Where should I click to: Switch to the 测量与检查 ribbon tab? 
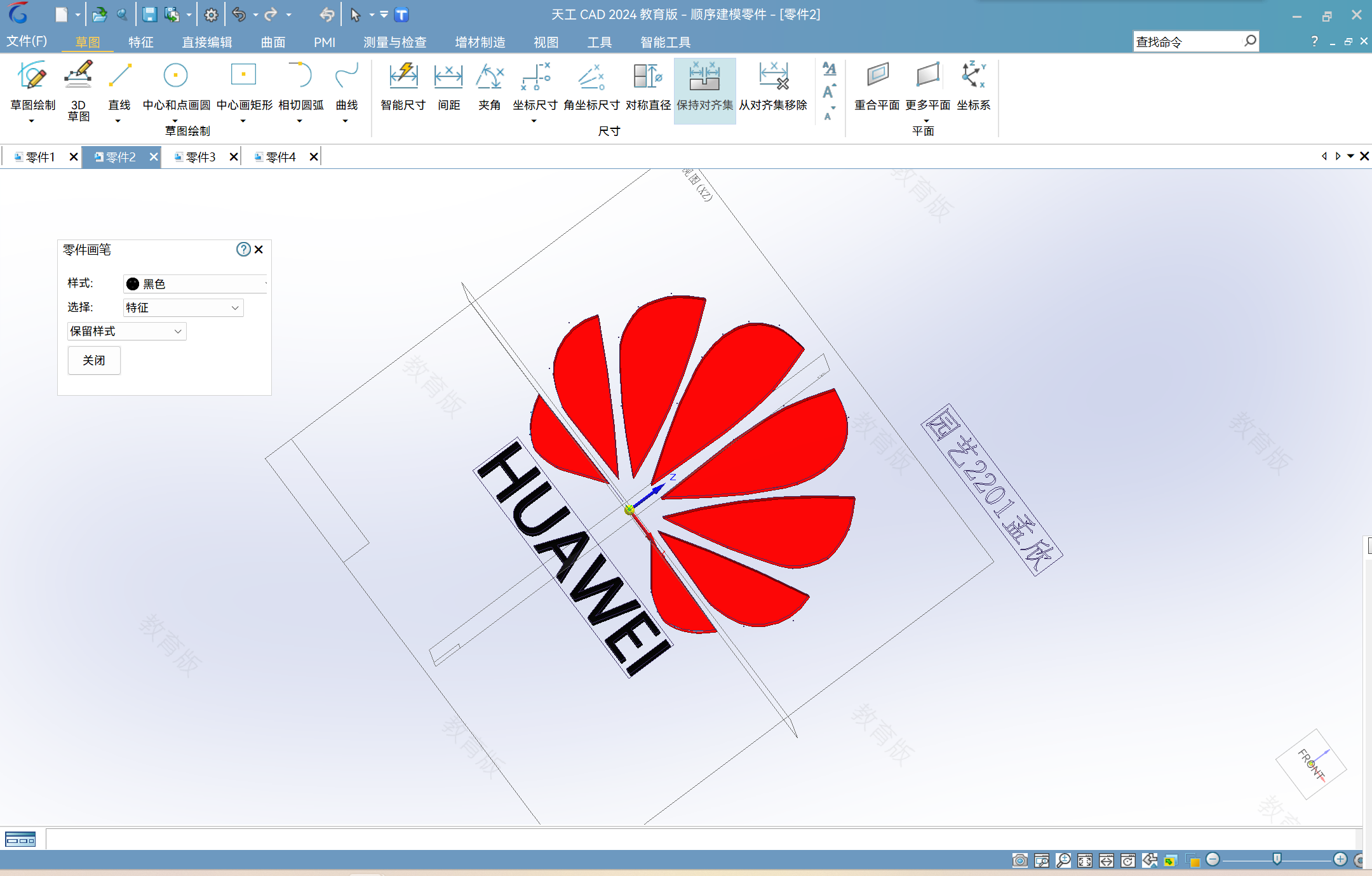(x=394, y=42)
